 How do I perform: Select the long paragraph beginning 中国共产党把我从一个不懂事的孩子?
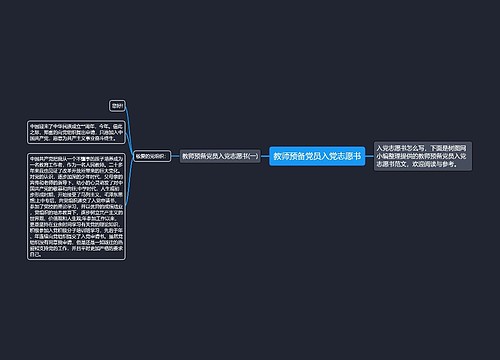tap(76, 206)
